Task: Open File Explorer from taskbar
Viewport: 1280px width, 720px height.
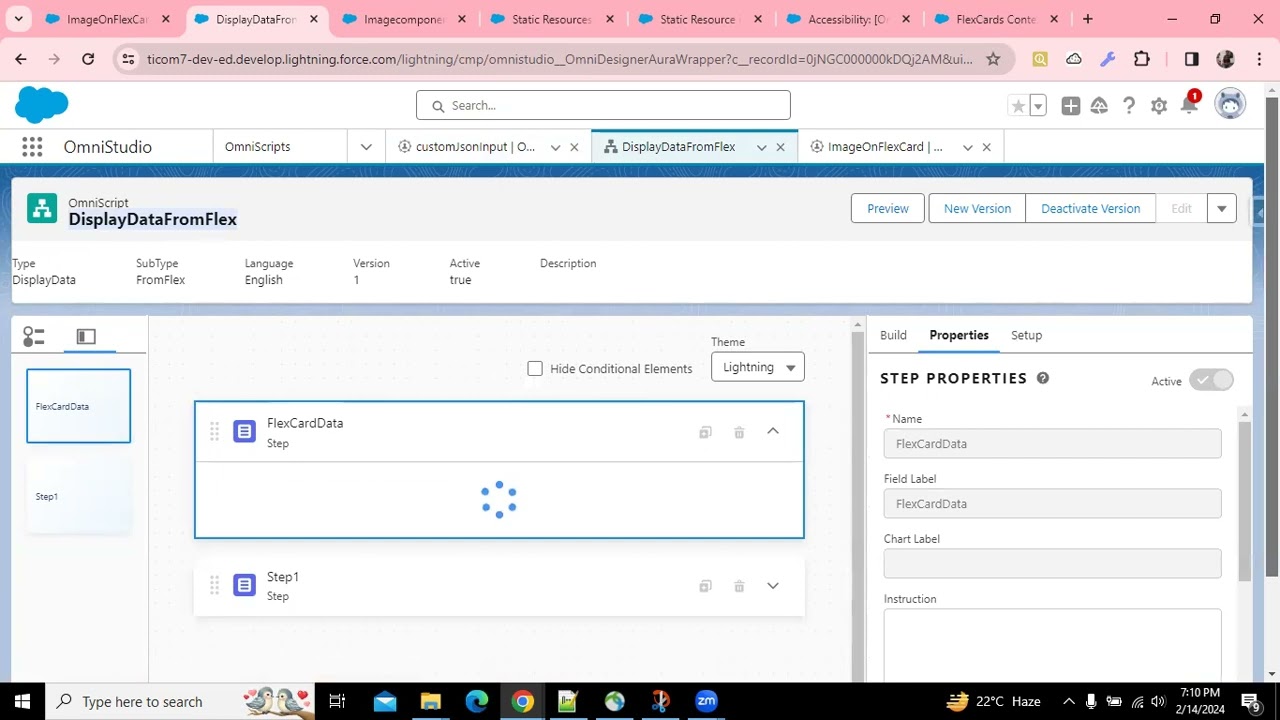Action: point(430,701)
